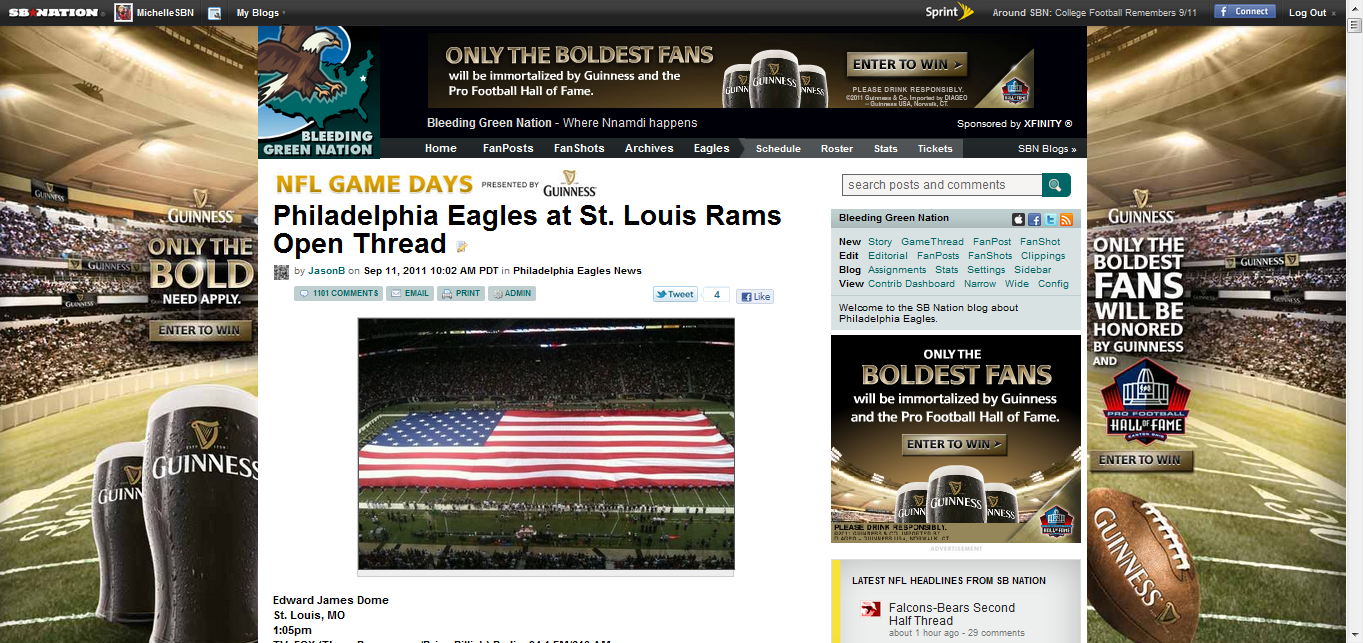Expand the My Blogs dropdown
The width and height of the screenshot is (1363, 643).
point(260,13)
